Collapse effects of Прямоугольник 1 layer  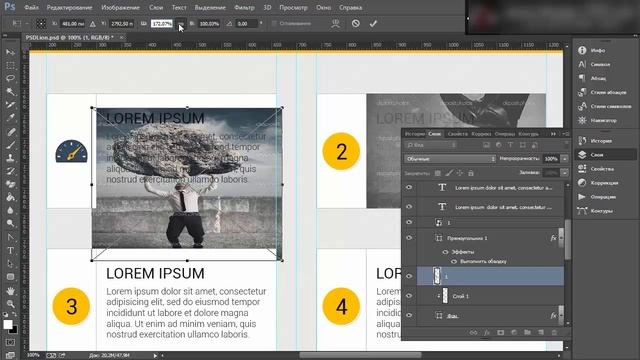point(561,238)
